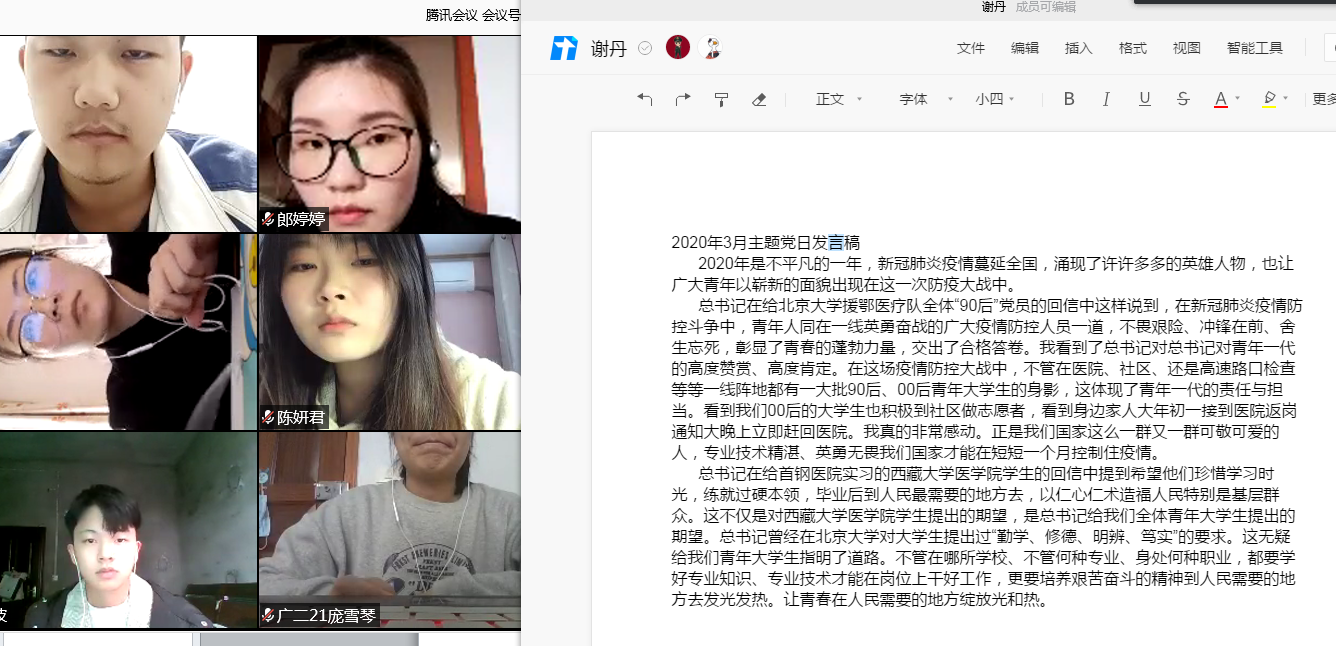Apply the red font color button
The image size is (1336, 646).
click(1220, 99)
